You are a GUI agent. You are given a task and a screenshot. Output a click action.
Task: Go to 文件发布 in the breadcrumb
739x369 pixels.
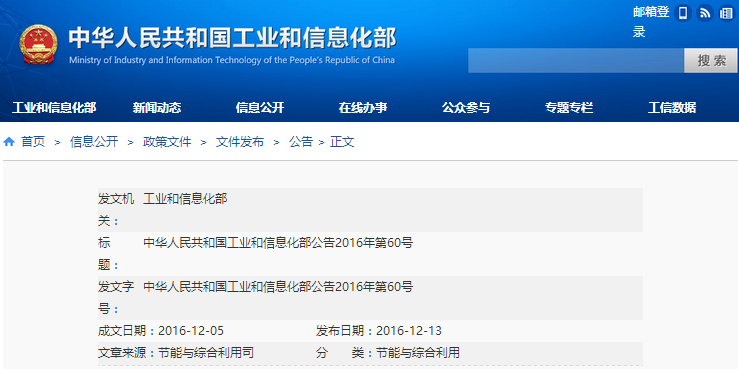[240, 142]
